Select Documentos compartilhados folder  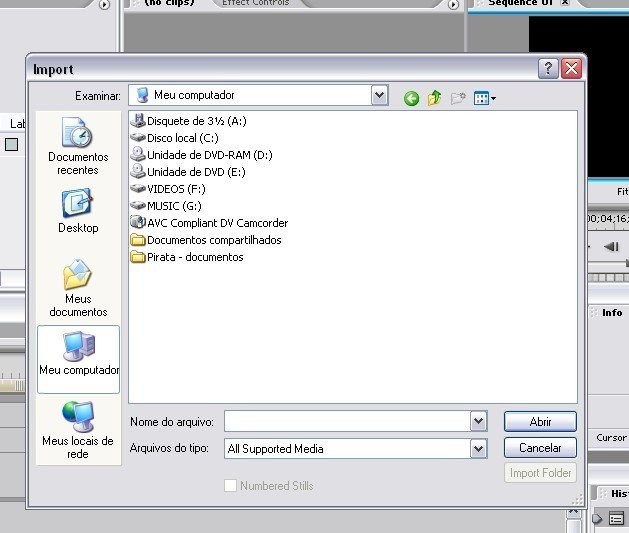(213, 240)
